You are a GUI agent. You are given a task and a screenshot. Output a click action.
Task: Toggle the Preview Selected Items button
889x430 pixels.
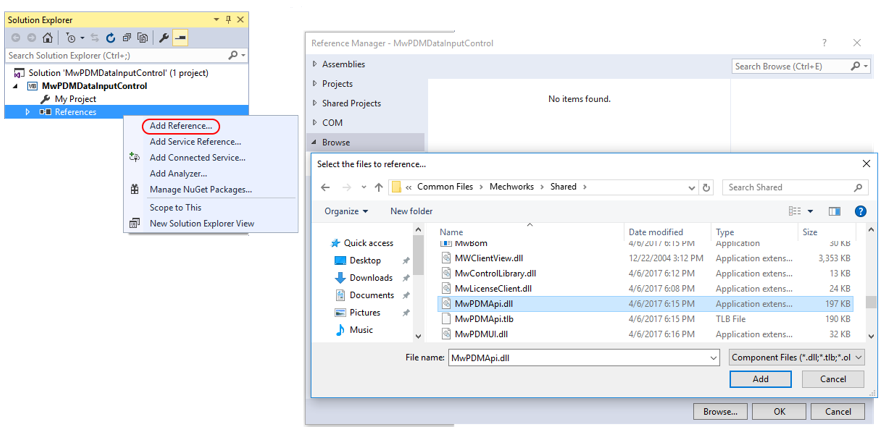pos(180,38)
